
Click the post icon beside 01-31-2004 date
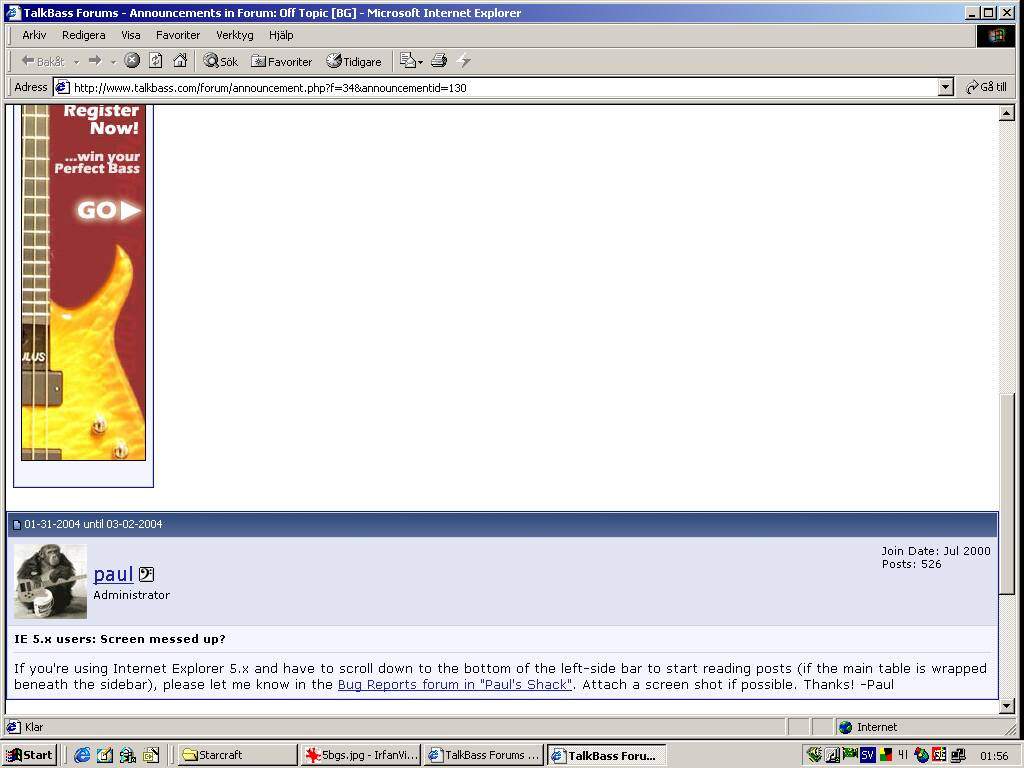(17, 524)
